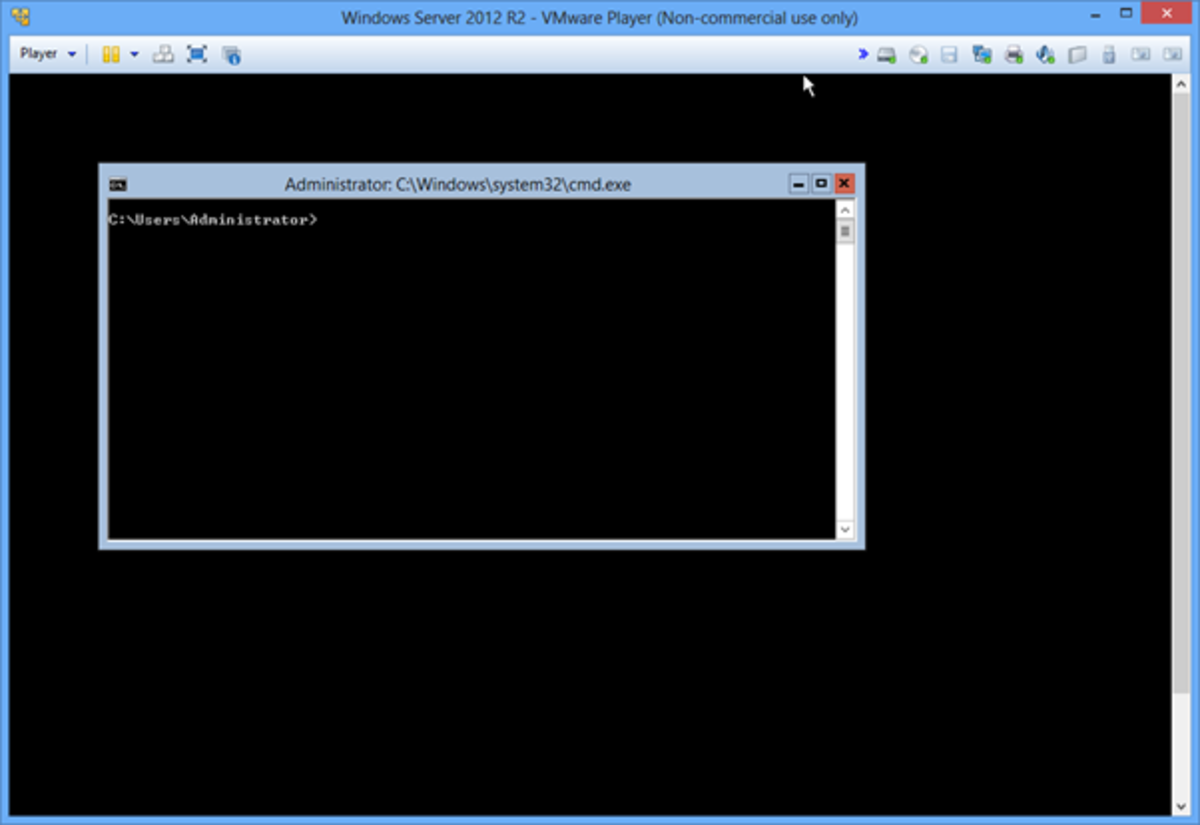This screenshot has height=825, width=1200.
Task: Expand the hidden toolbar icons chevron
Action: (x=862, y=55)
